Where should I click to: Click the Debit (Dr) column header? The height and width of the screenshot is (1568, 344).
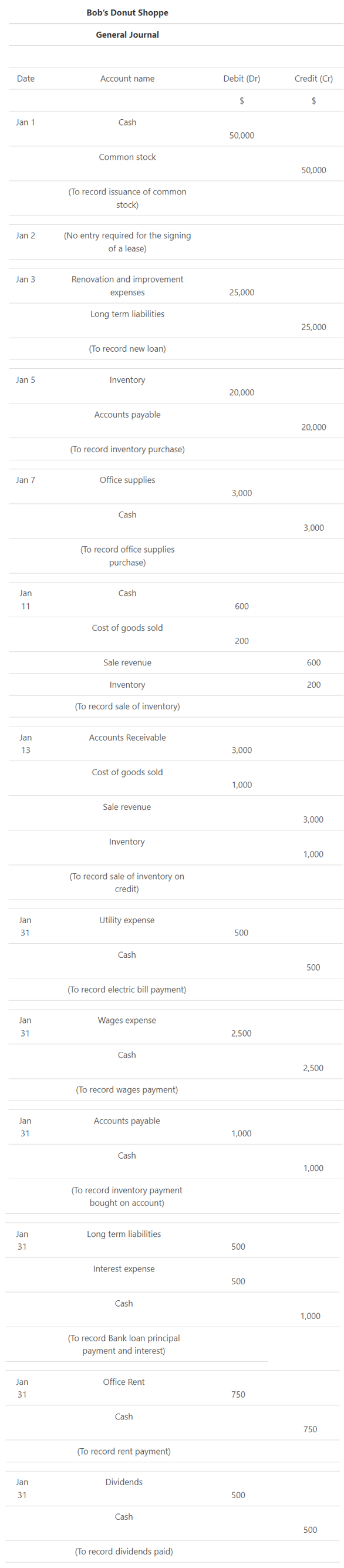click(x=242, y=79)
